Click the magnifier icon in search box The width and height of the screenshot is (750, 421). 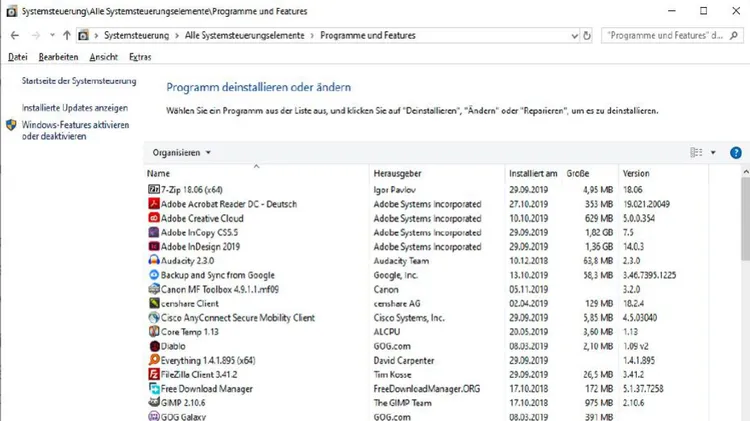734,35
